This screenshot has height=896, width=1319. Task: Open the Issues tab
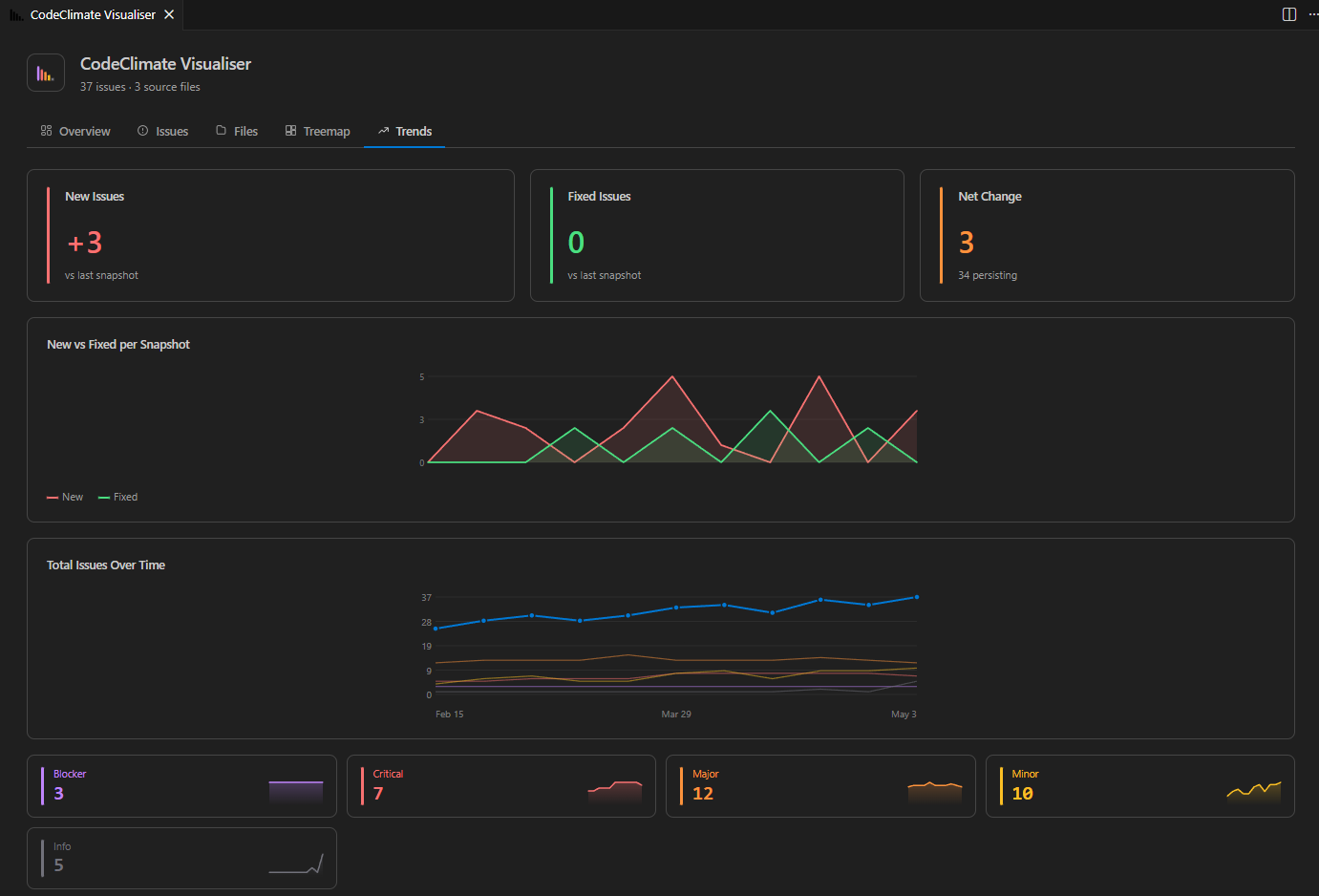(162, 131)
